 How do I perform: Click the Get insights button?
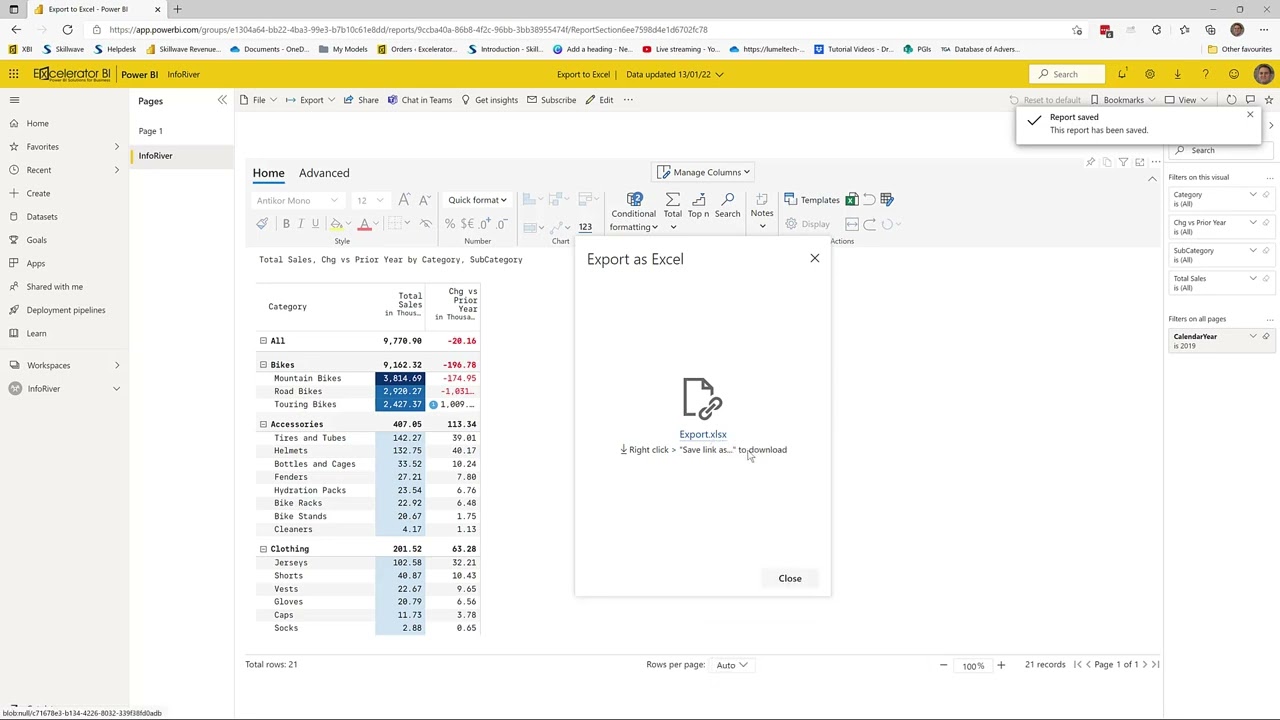pyautogui.click(x=489, y=100)
